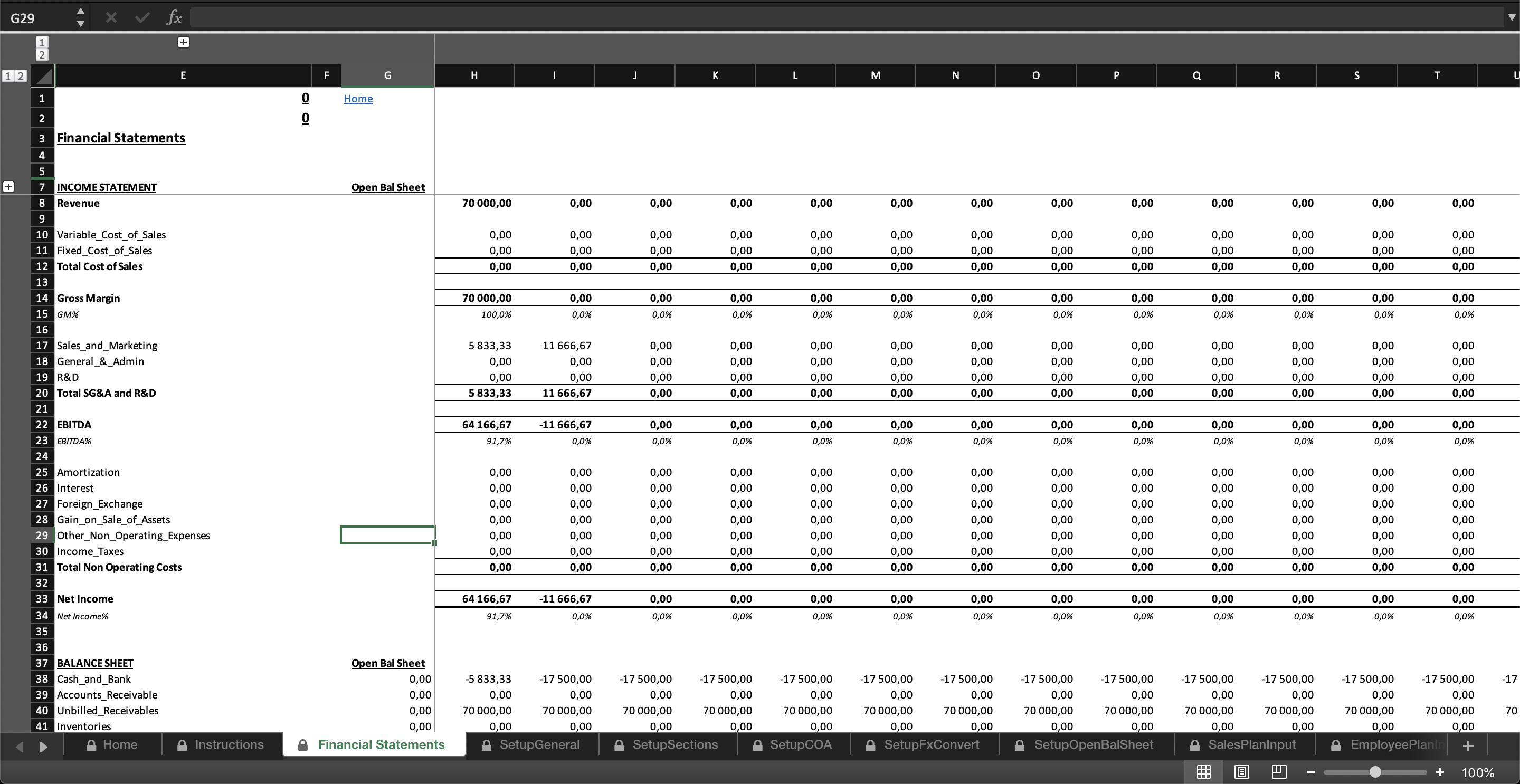This screenshot has height=784, width=1520.
Task: Select the Unbilled_Receivables label cell
Action: [x=107, y=710]
